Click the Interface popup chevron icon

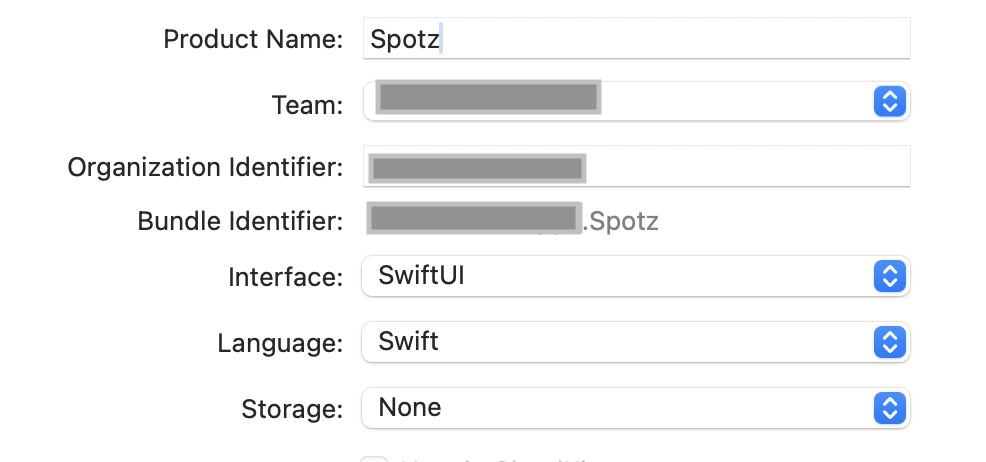pyautogui.click(x=889, y=276)
